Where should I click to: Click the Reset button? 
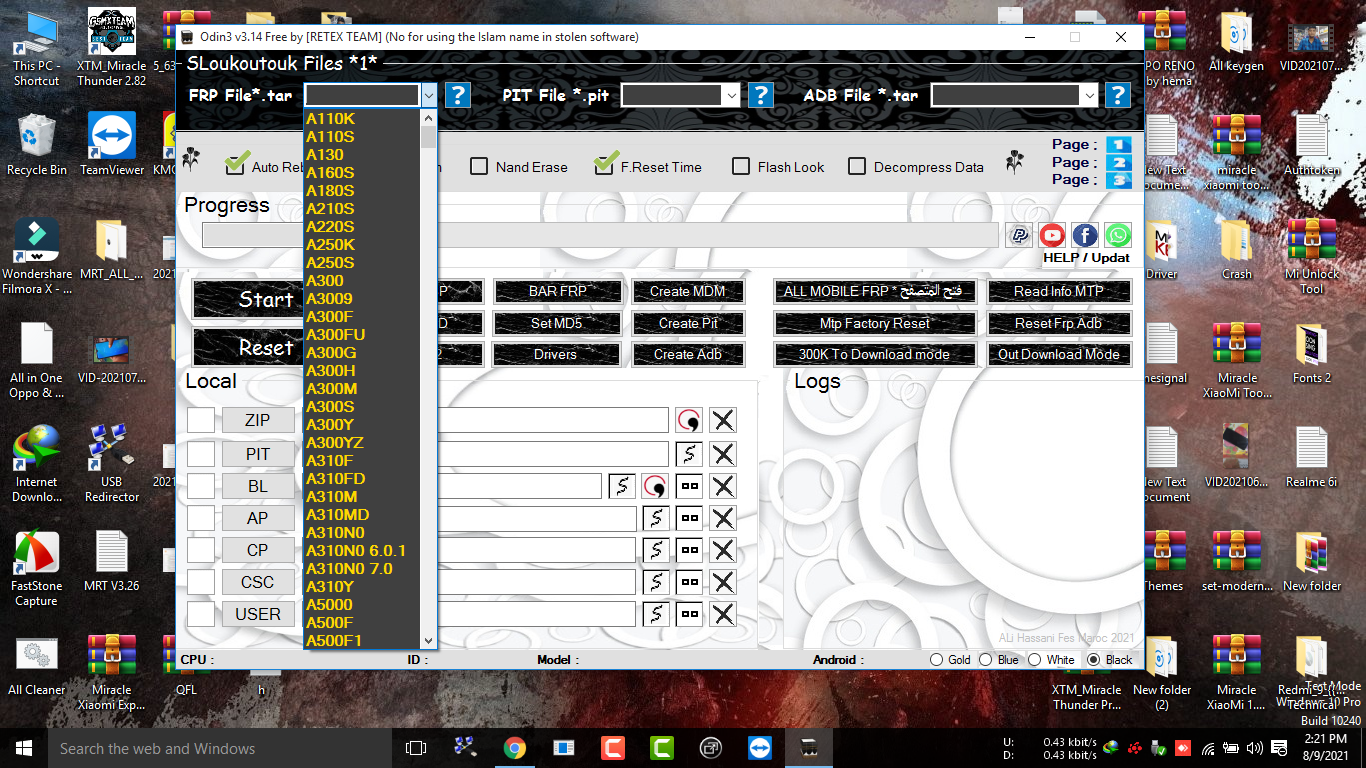[248, 347]
